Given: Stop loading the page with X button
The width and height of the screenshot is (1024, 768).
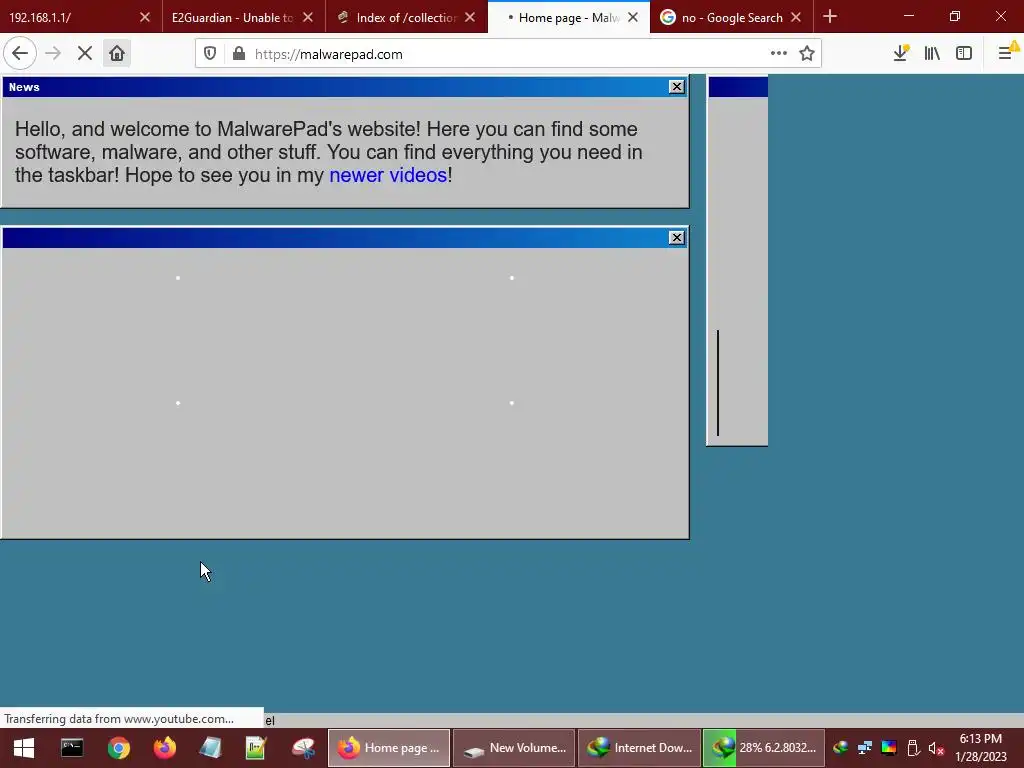Looking at the screenshot, I should (85, 54).
